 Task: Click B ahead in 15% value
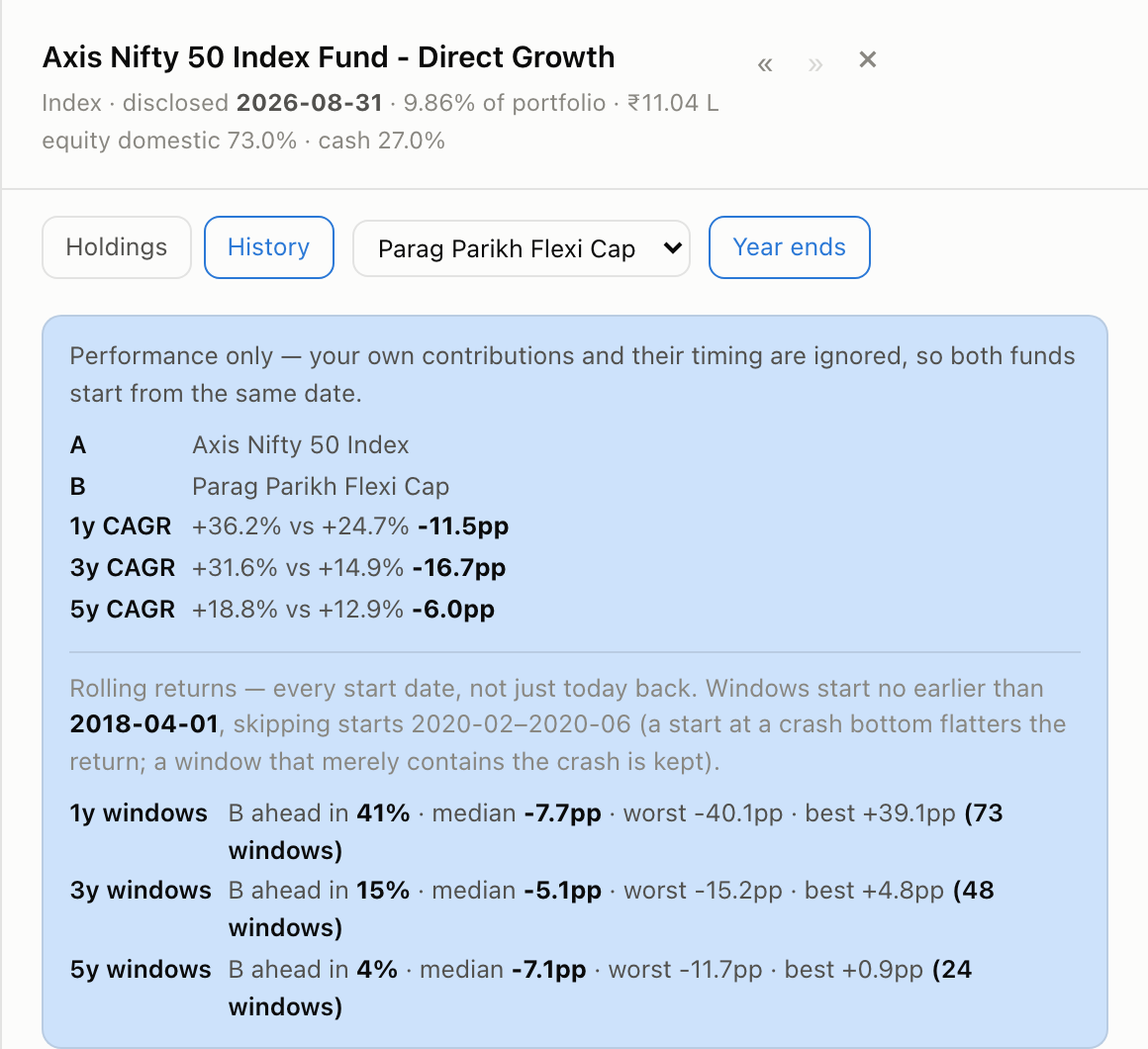pos(383,890)
